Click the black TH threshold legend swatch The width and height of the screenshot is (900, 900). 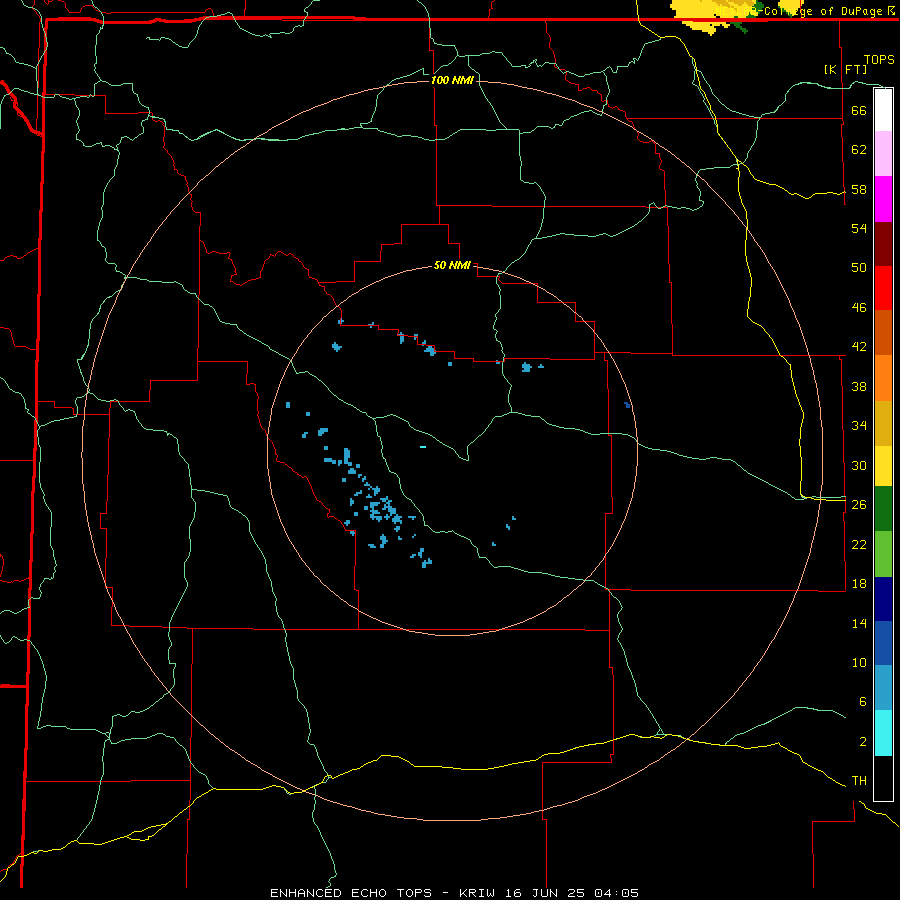(883, 778)
